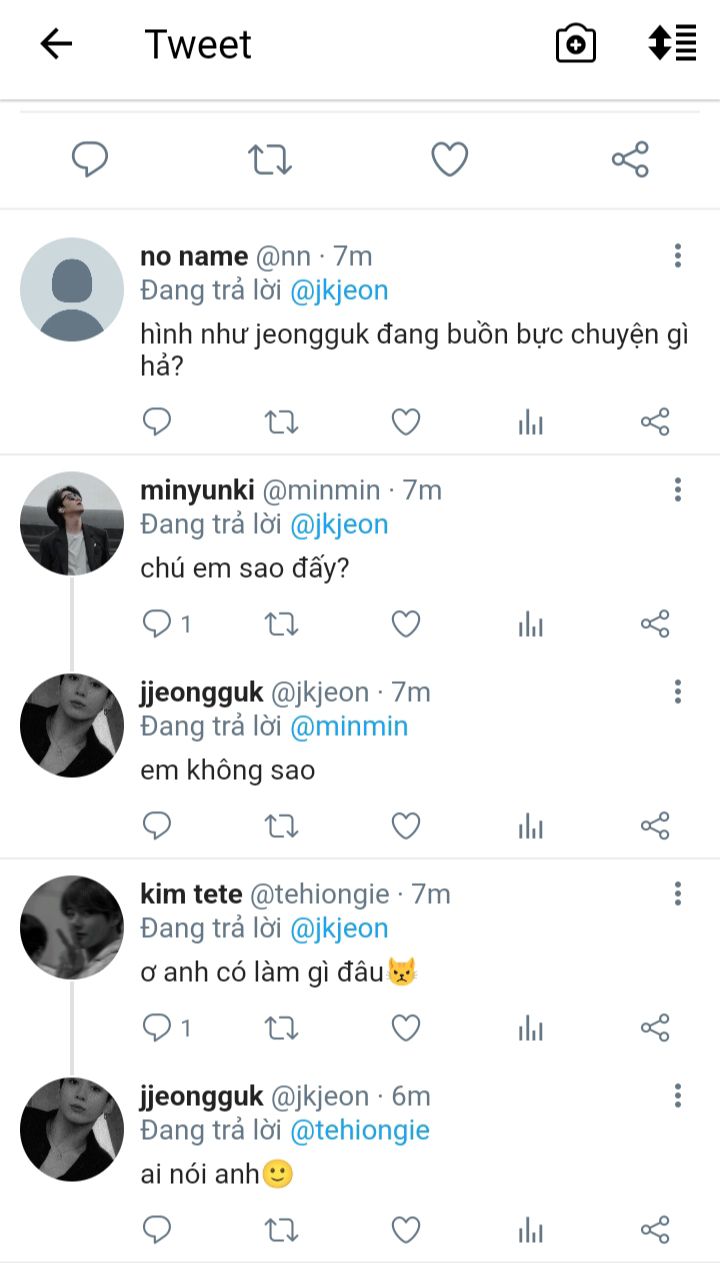Reply to minyunki's comment
Image resolution: width=720 pixels, height=1263 pixels.
coord(158,625)
